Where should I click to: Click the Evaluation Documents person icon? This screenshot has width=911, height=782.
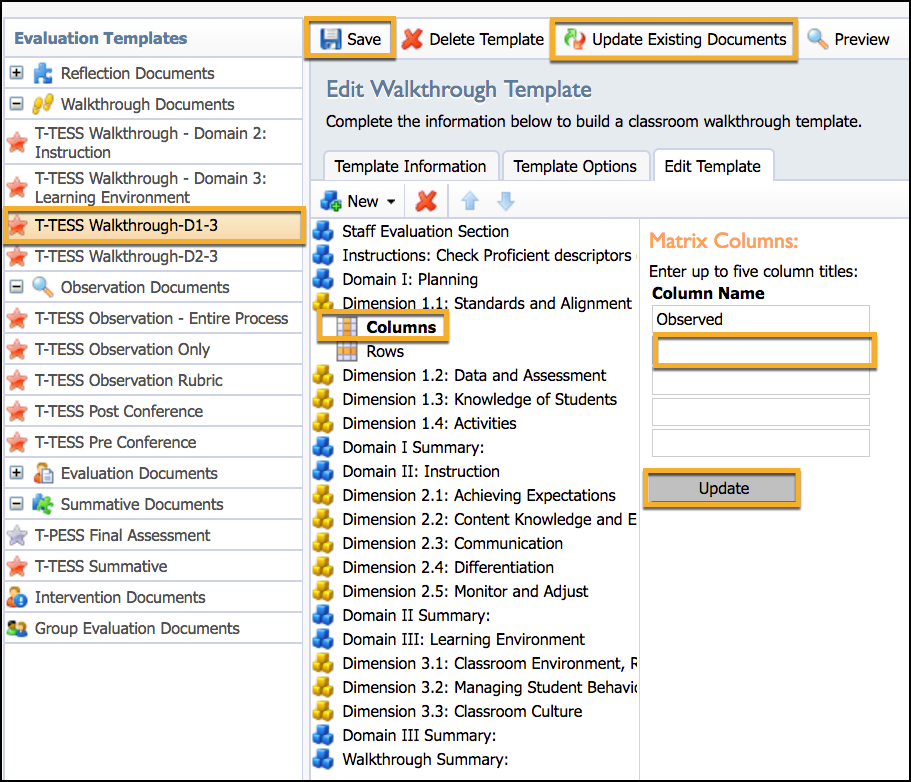(x=43, y=473)
